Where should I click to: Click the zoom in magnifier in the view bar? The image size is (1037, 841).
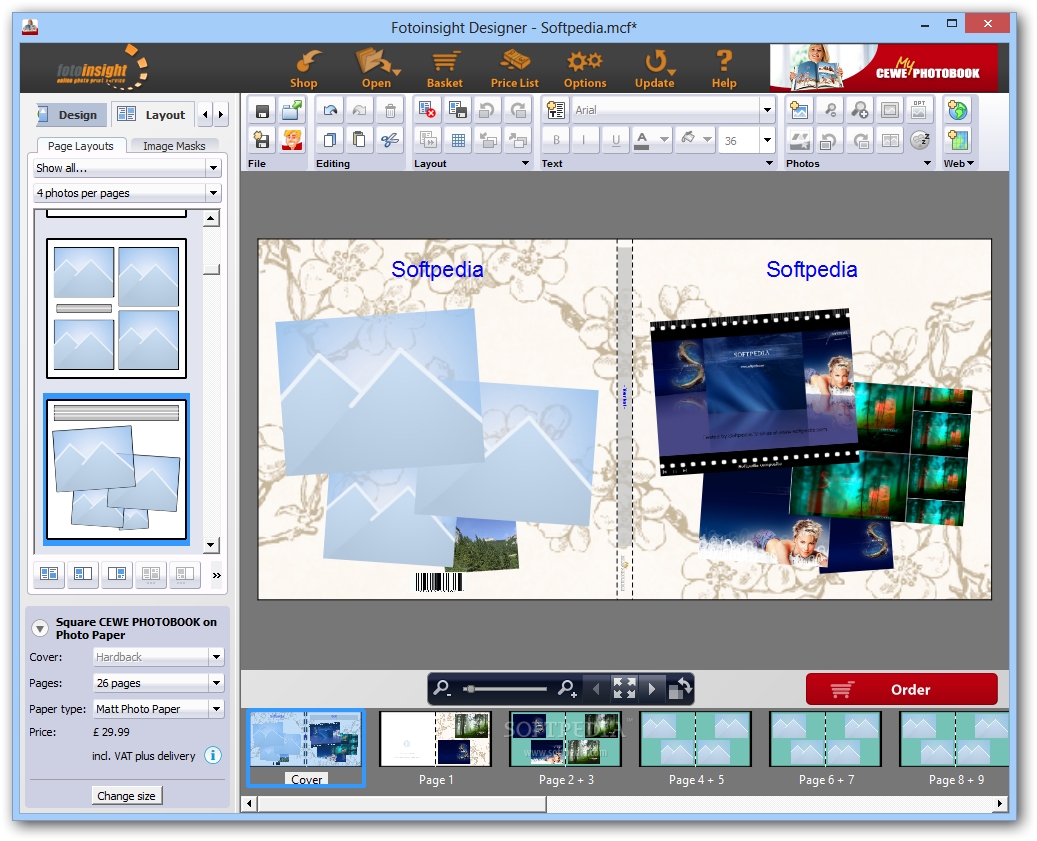point(567,689)
